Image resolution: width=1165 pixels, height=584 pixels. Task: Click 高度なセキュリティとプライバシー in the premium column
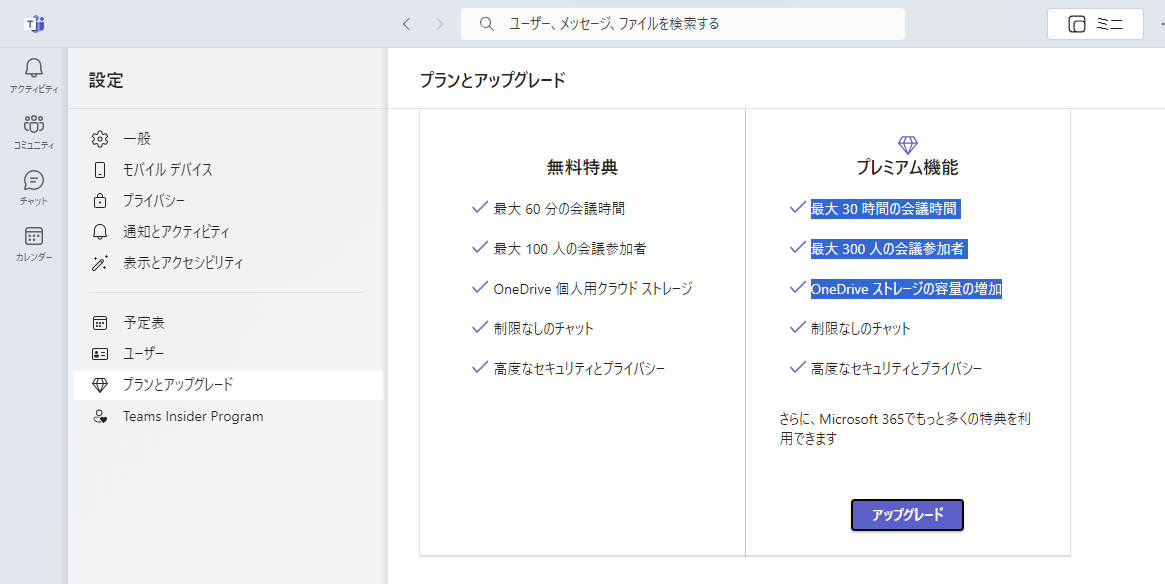coord(897,369)
